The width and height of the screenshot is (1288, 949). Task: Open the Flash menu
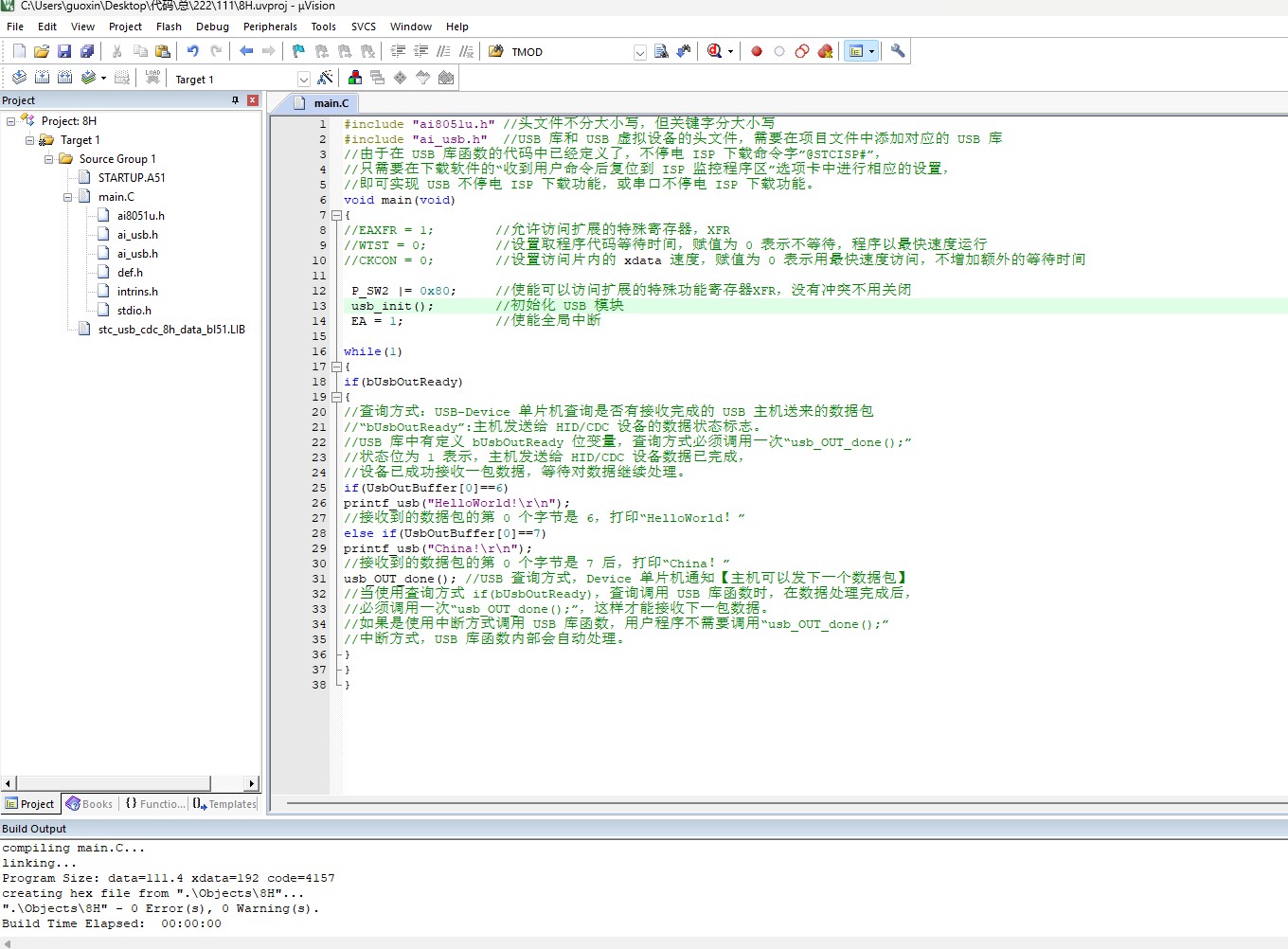[169, 27]
